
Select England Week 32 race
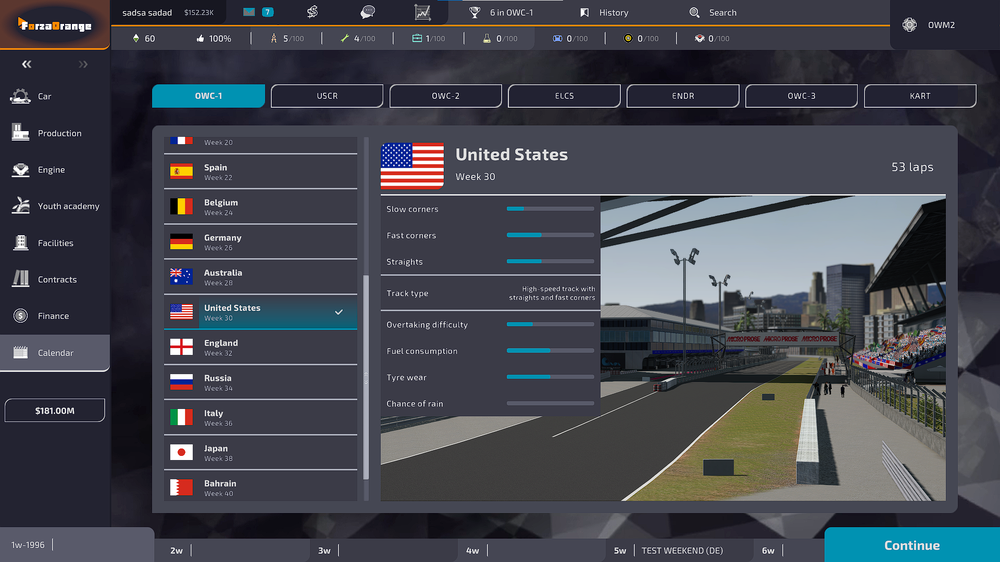click(260, 347)
